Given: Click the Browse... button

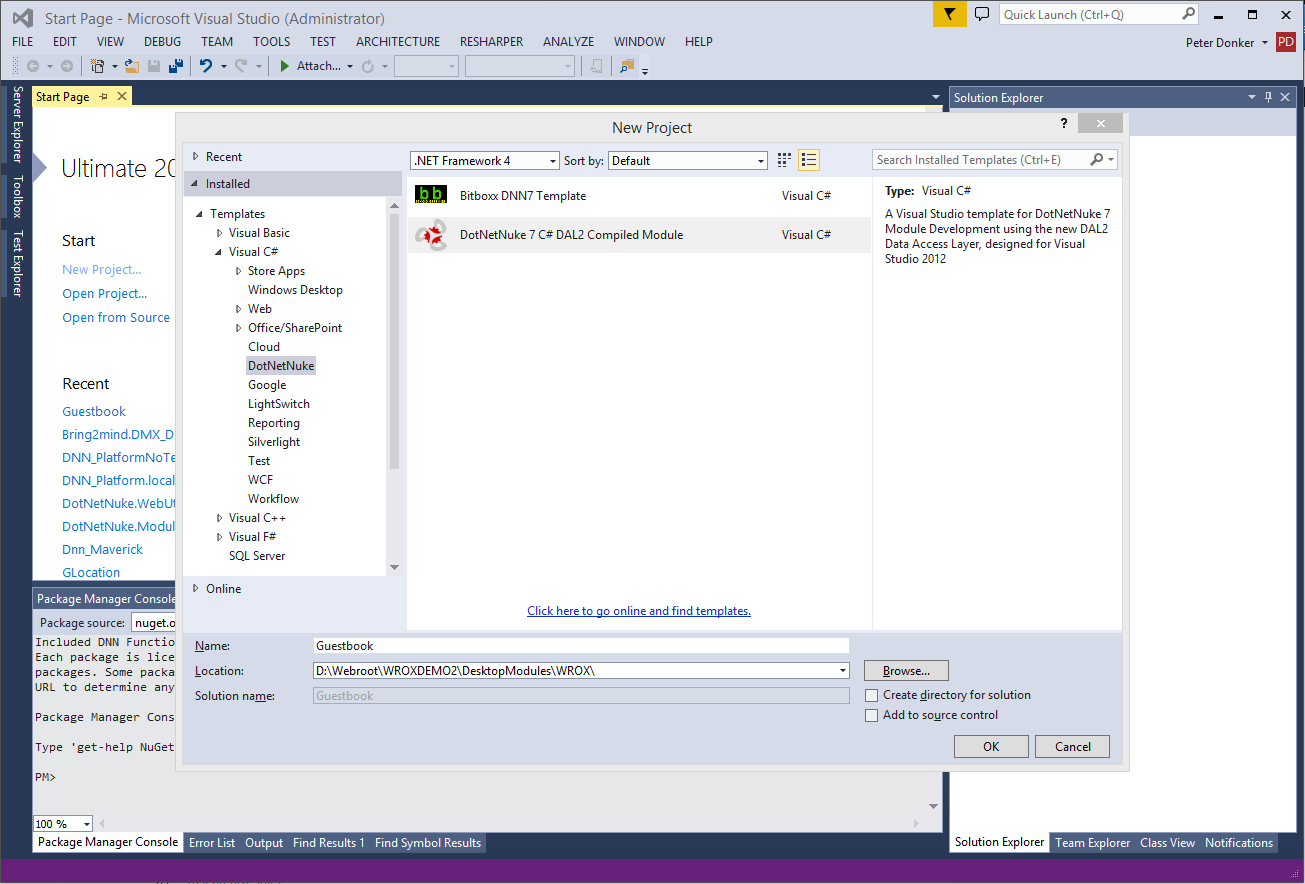Looking at the screenshot, I should point(906,671).
